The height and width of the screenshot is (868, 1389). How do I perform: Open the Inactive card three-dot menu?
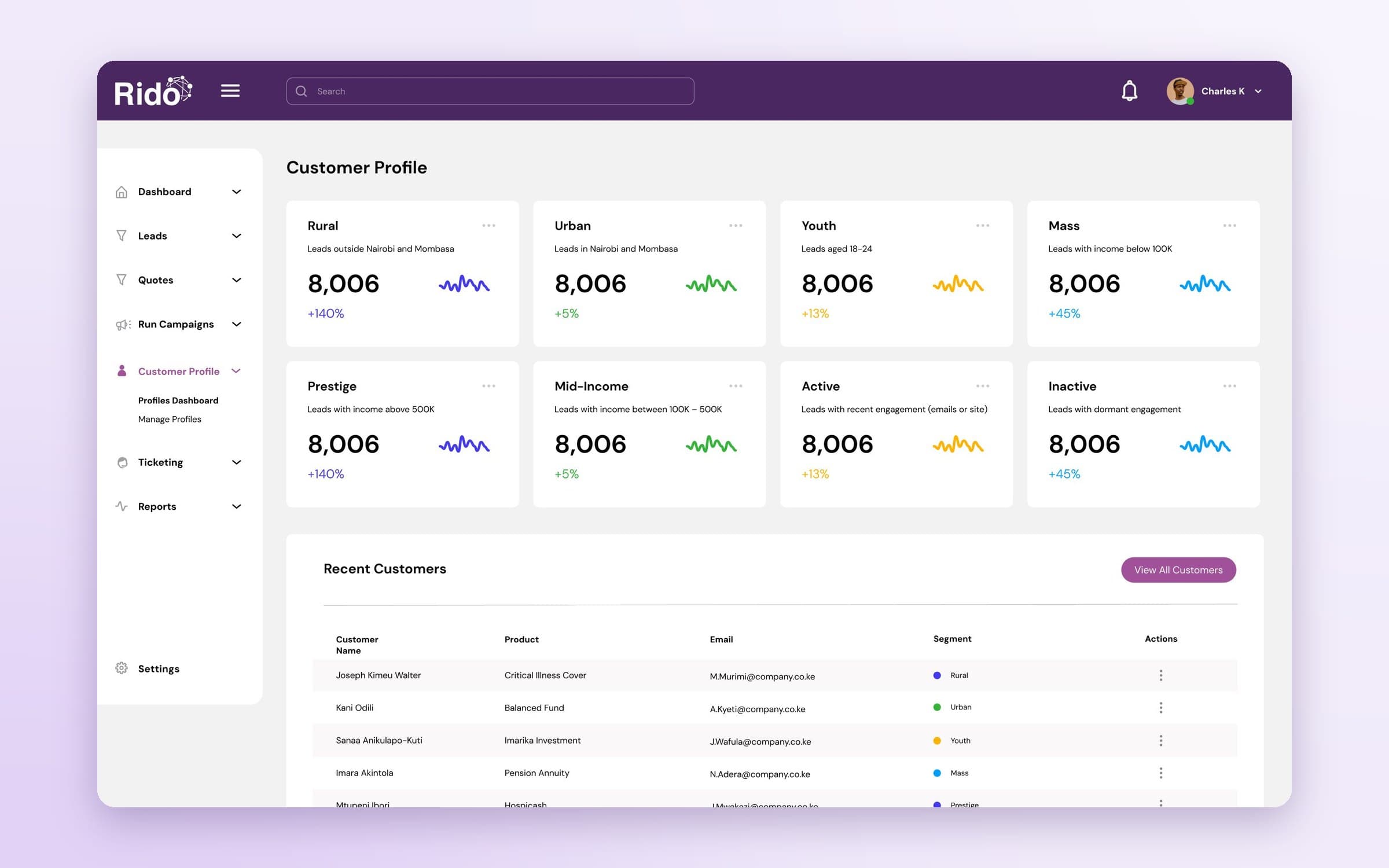tap(1230, 386)
